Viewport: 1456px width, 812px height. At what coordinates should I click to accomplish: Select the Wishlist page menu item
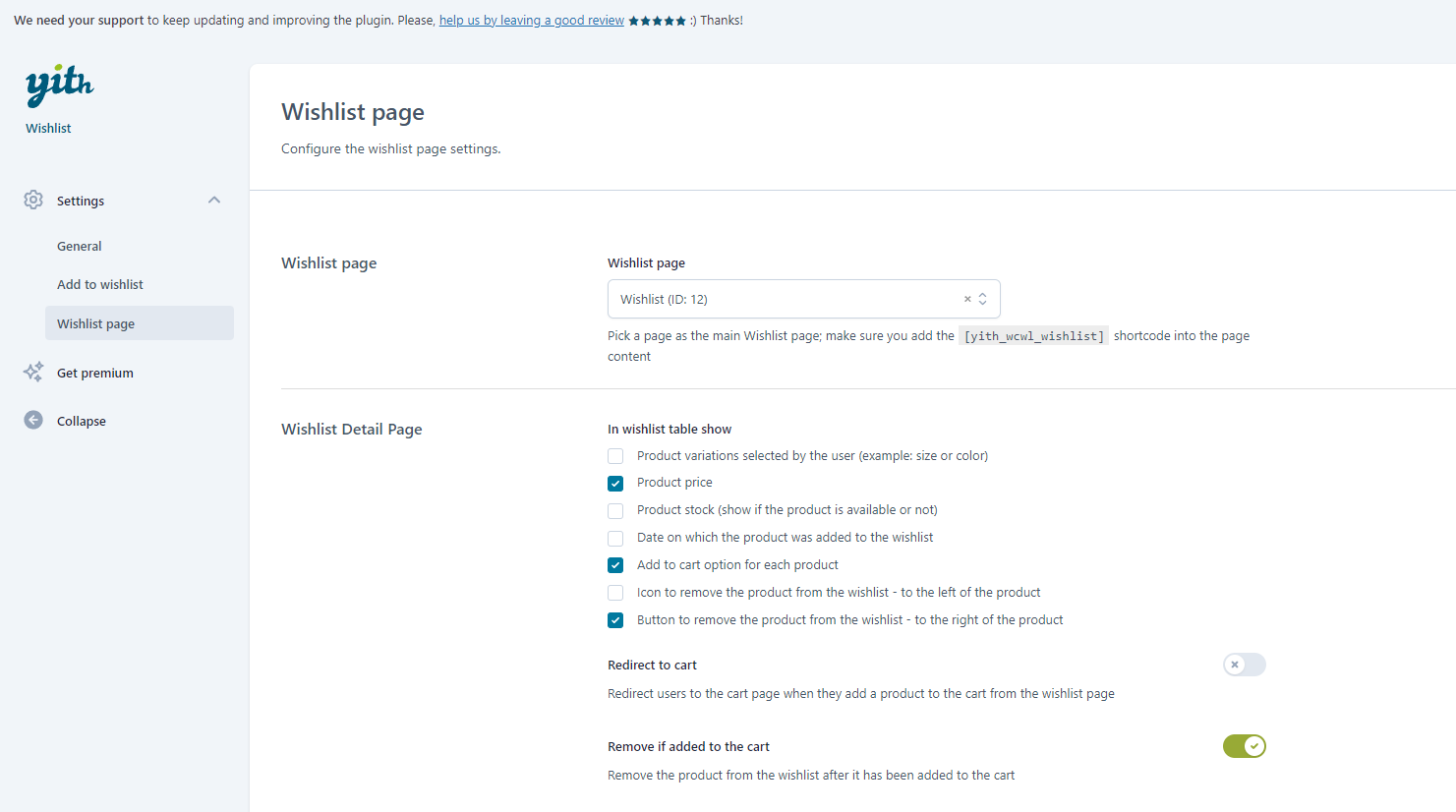pyautogui.click(x=96, y=323)
